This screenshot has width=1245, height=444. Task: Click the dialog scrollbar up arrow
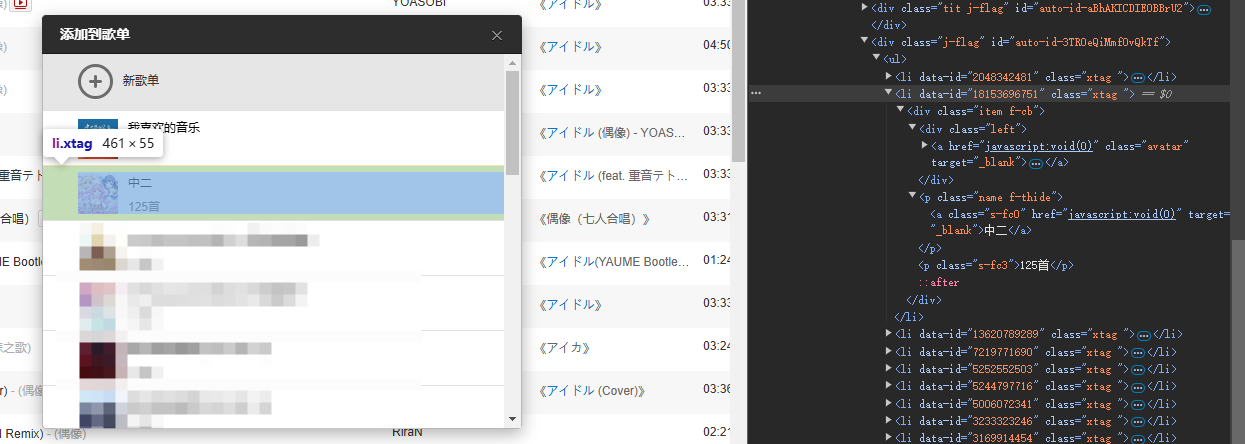(x=513, y=63)
